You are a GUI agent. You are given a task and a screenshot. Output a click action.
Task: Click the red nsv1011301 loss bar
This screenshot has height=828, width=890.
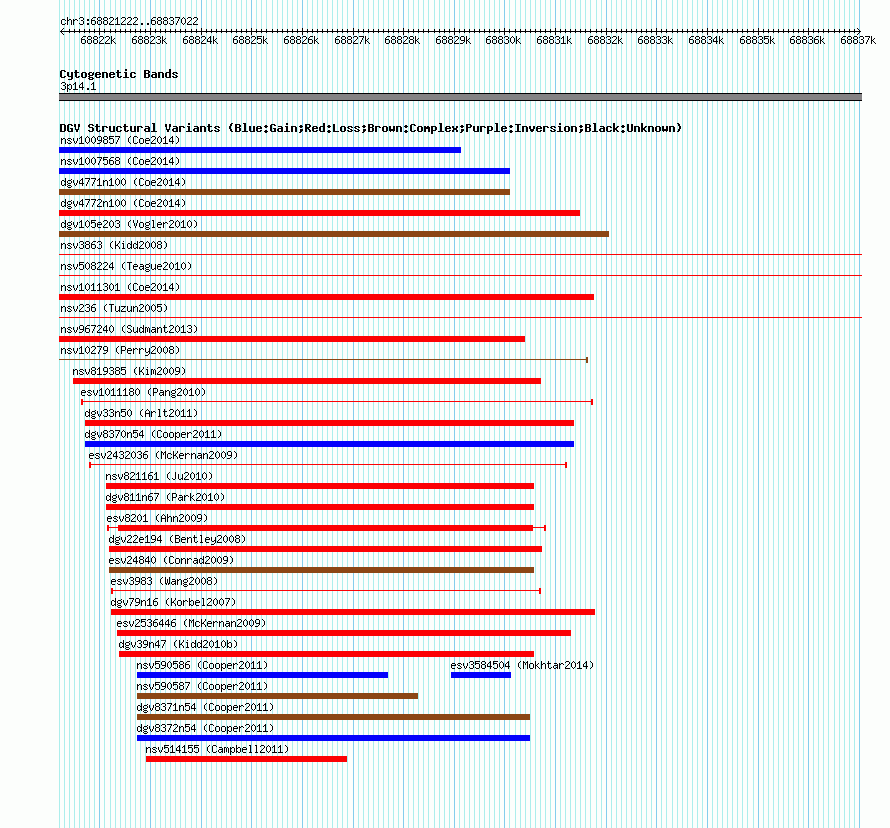[326, 297]
